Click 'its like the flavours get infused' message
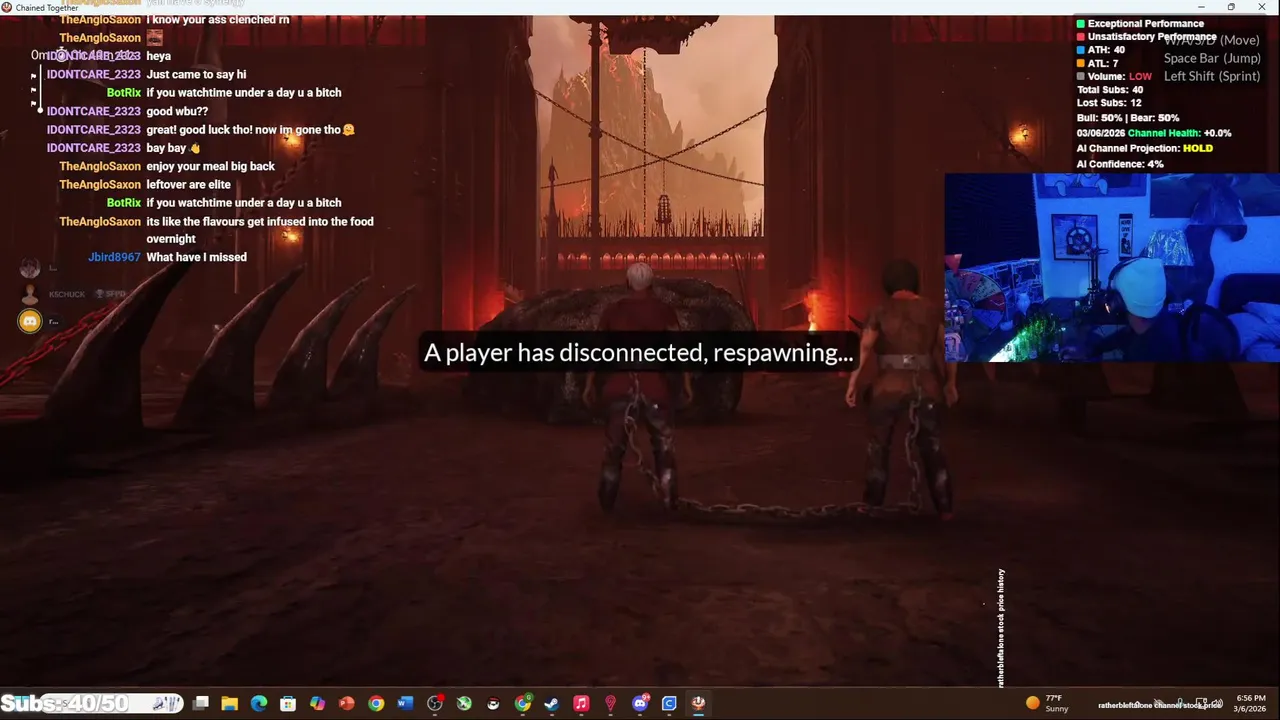This screenshot has width=1280, height=720. (x=260, y=230)
